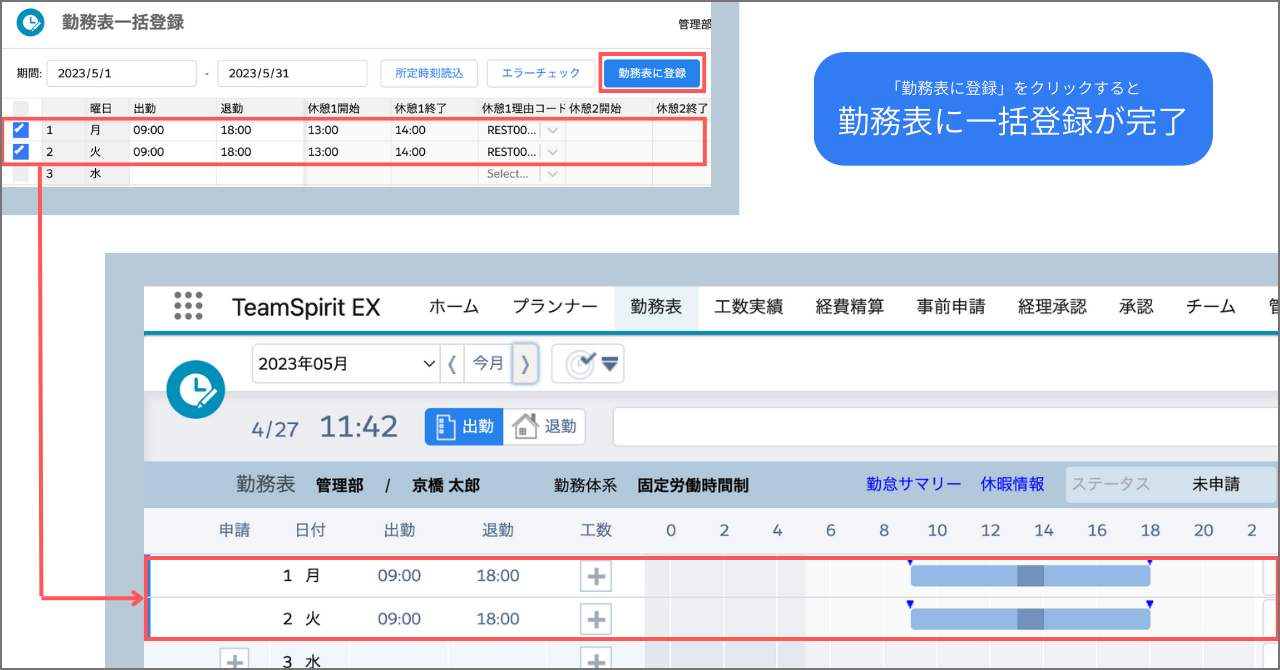Open break reason dropdown for row 2
The height and width of the screenshot is (670, 1280).
click(x=552, y=152)
